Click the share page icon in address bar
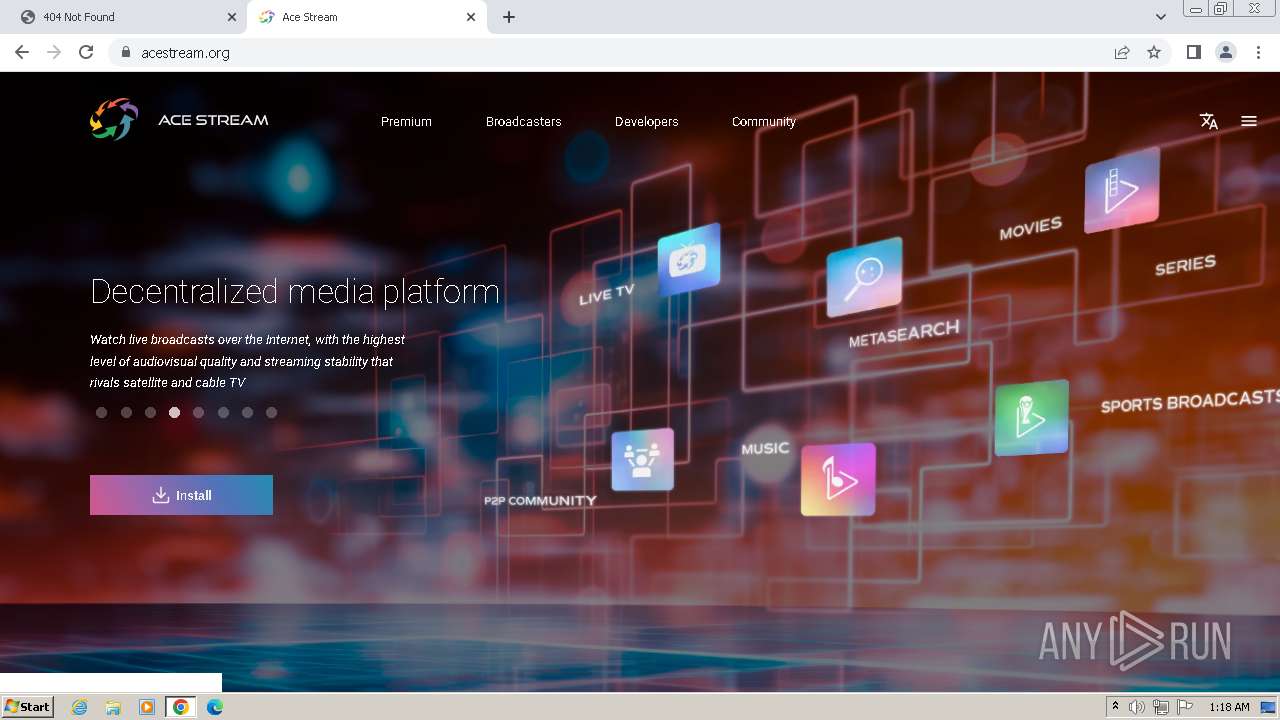Image resolution: width=1280 pixels, height=720 pixels. (1122, 52)
